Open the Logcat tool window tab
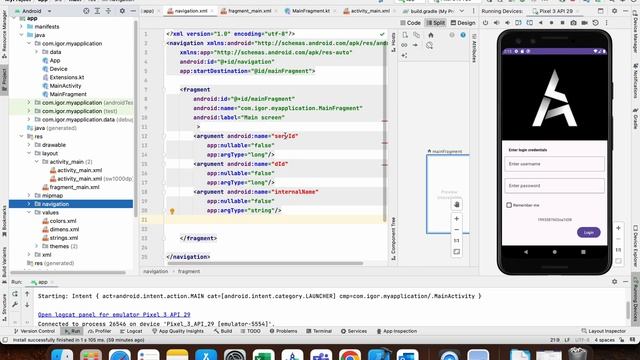 click(x=131, y=331)
